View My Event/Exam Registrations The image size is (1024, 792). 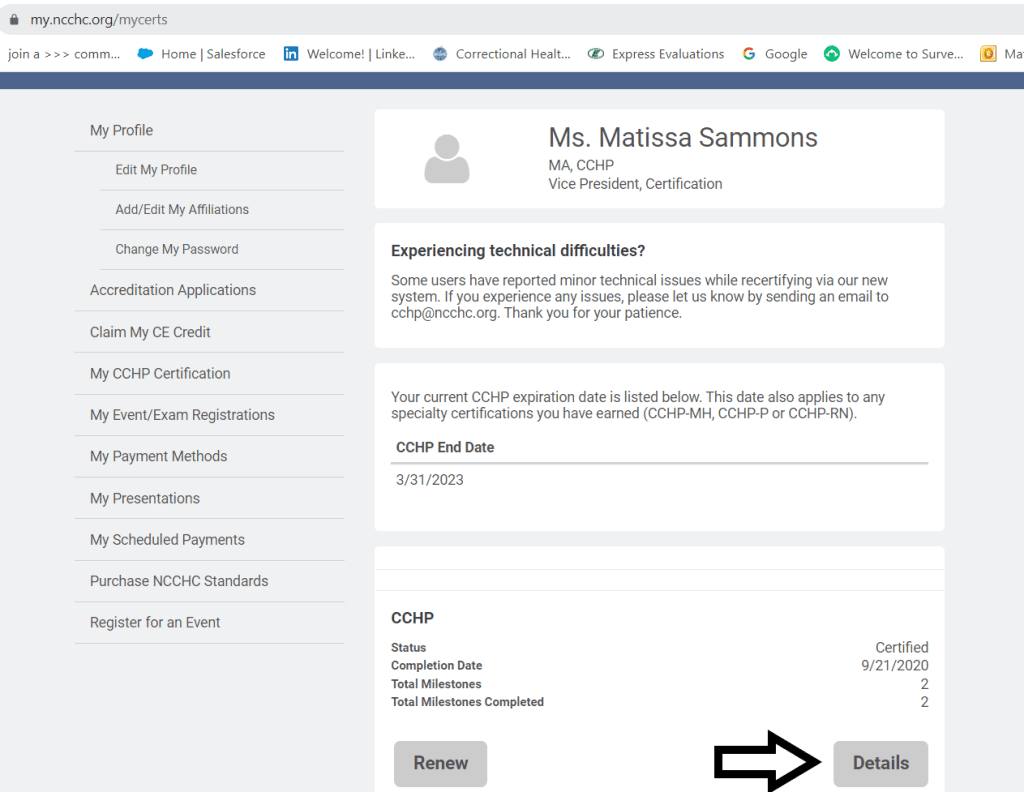pyautogui.click(x=182, y=415)
